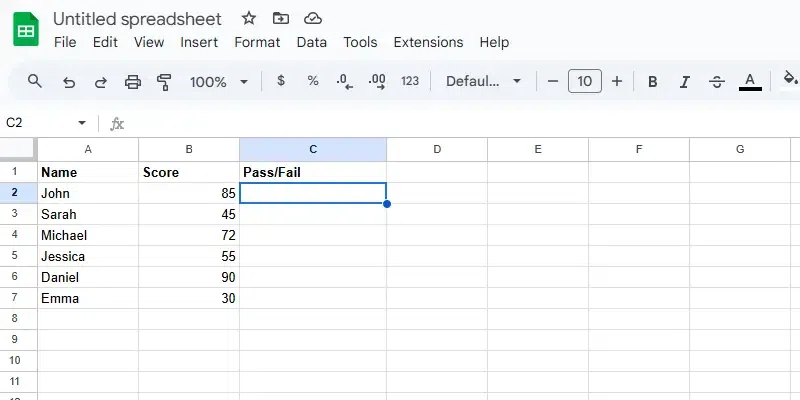Toggle bold formatting

pos(652,82)
